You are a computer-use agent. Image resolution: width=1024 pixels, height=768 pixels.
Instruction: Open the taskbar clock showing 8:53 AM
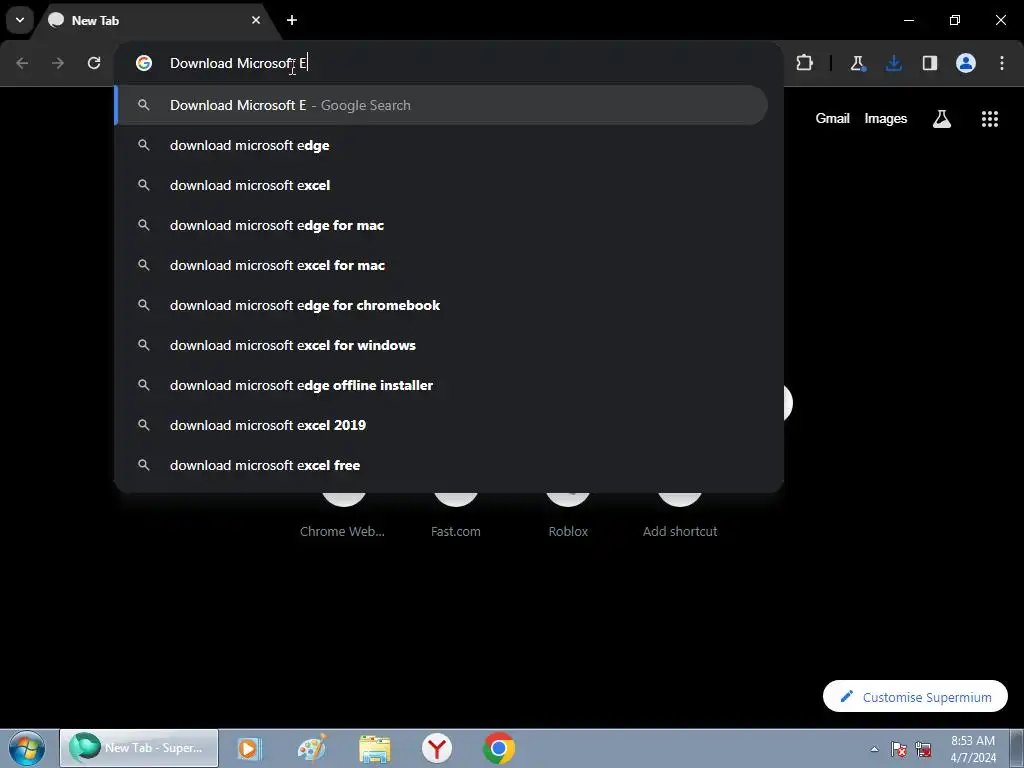tap(973, 749)
